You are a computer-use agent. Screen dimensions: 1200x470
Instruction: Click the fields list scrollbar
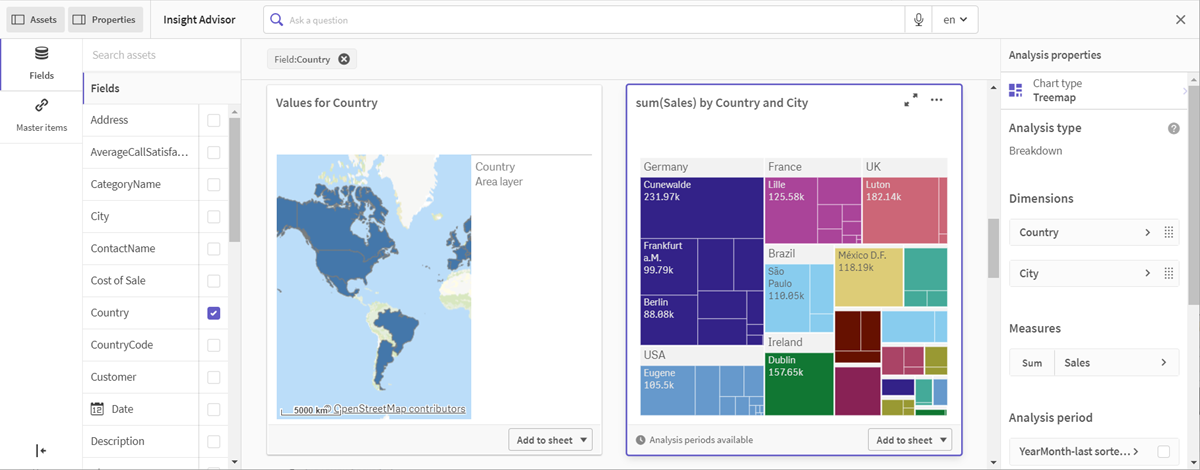(x=234, y=180)
